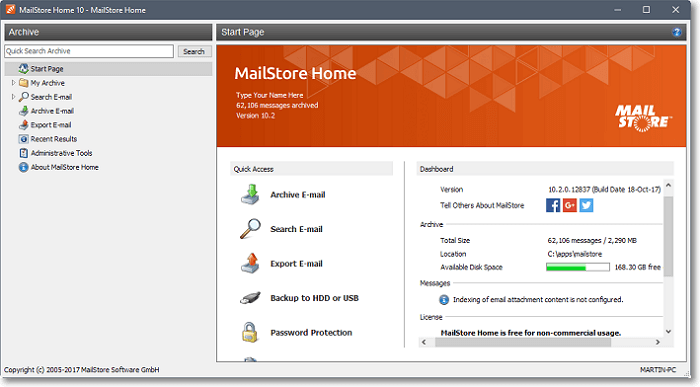
Task: Click the USB stick backup icon
Action: (x=250, y=298)
